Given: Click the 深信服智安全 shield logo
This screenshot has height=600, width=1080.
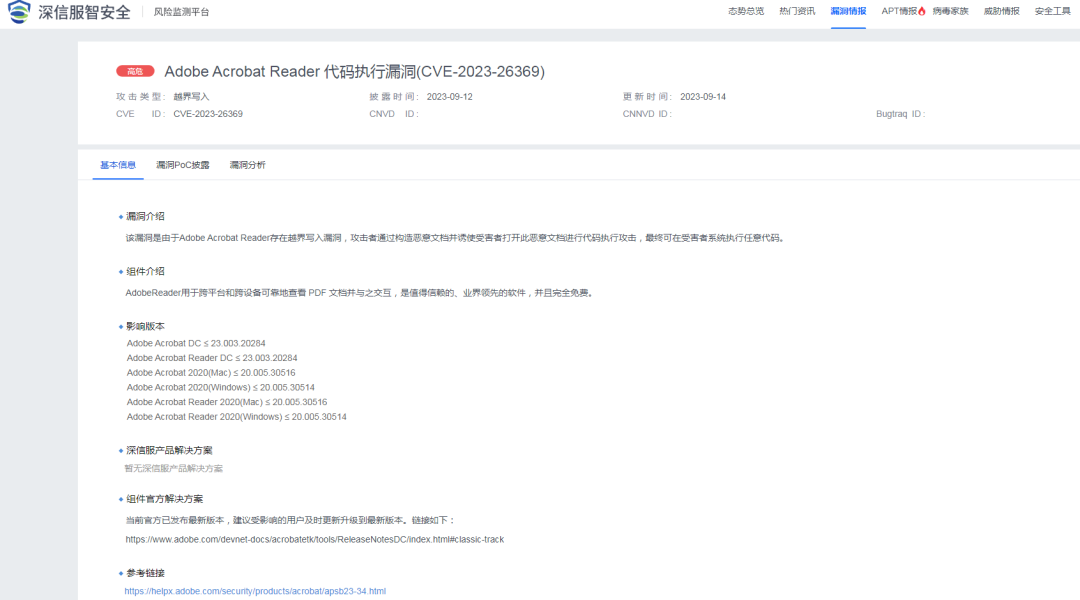Looking at the screenshot, I should [19, 12].
